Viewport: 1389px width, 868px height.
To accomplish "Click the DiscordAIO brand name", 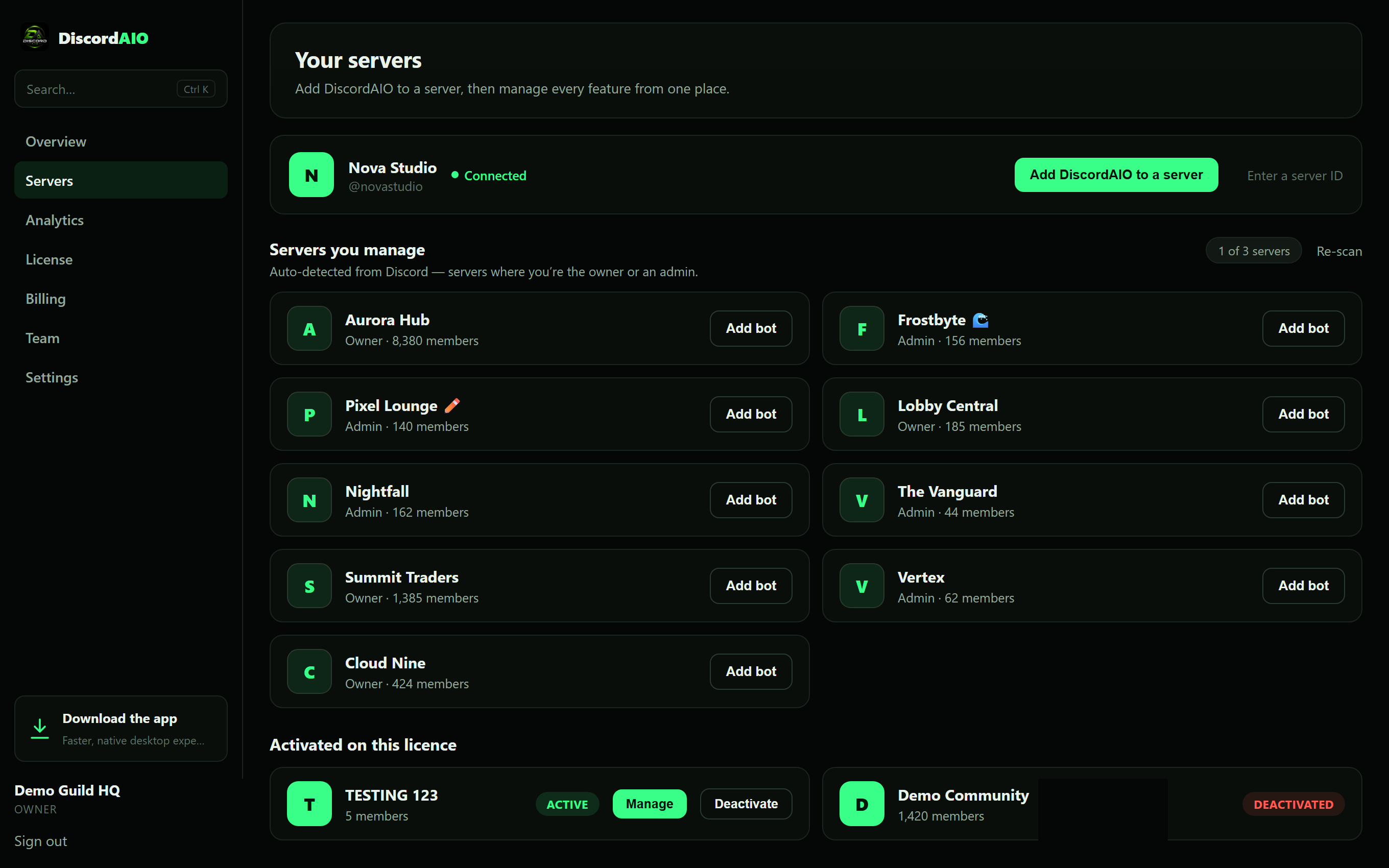I will coord(103,38).
